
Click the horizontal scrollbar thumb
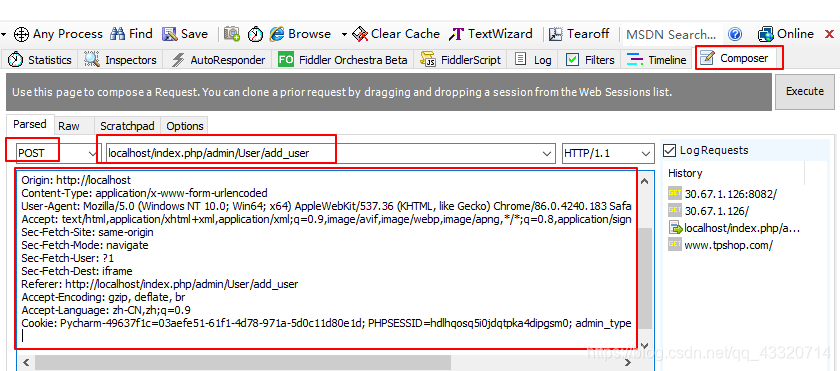coord(243,362)
